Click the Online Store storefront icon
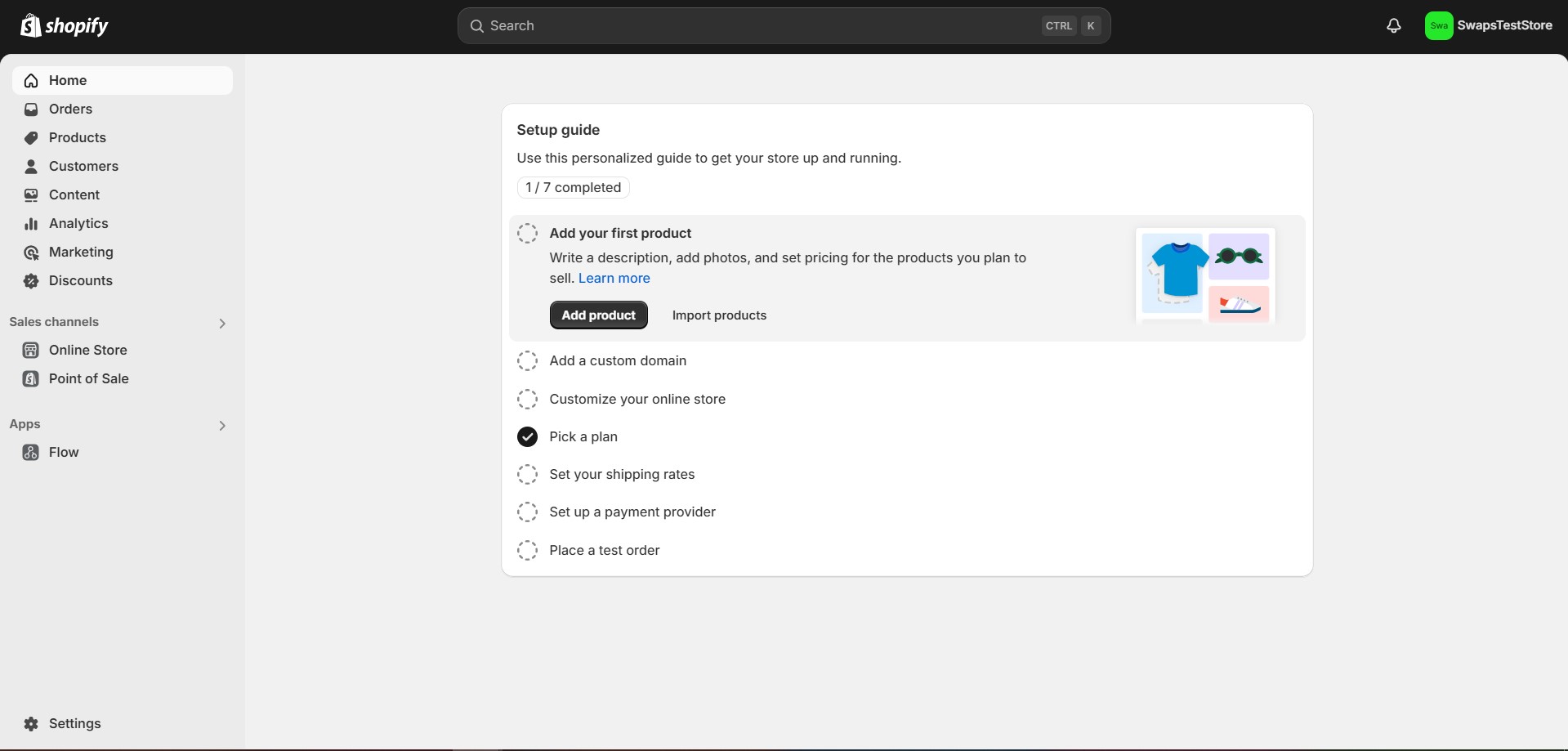This screenshot has width=1568, height=751. tap(31, 350)
